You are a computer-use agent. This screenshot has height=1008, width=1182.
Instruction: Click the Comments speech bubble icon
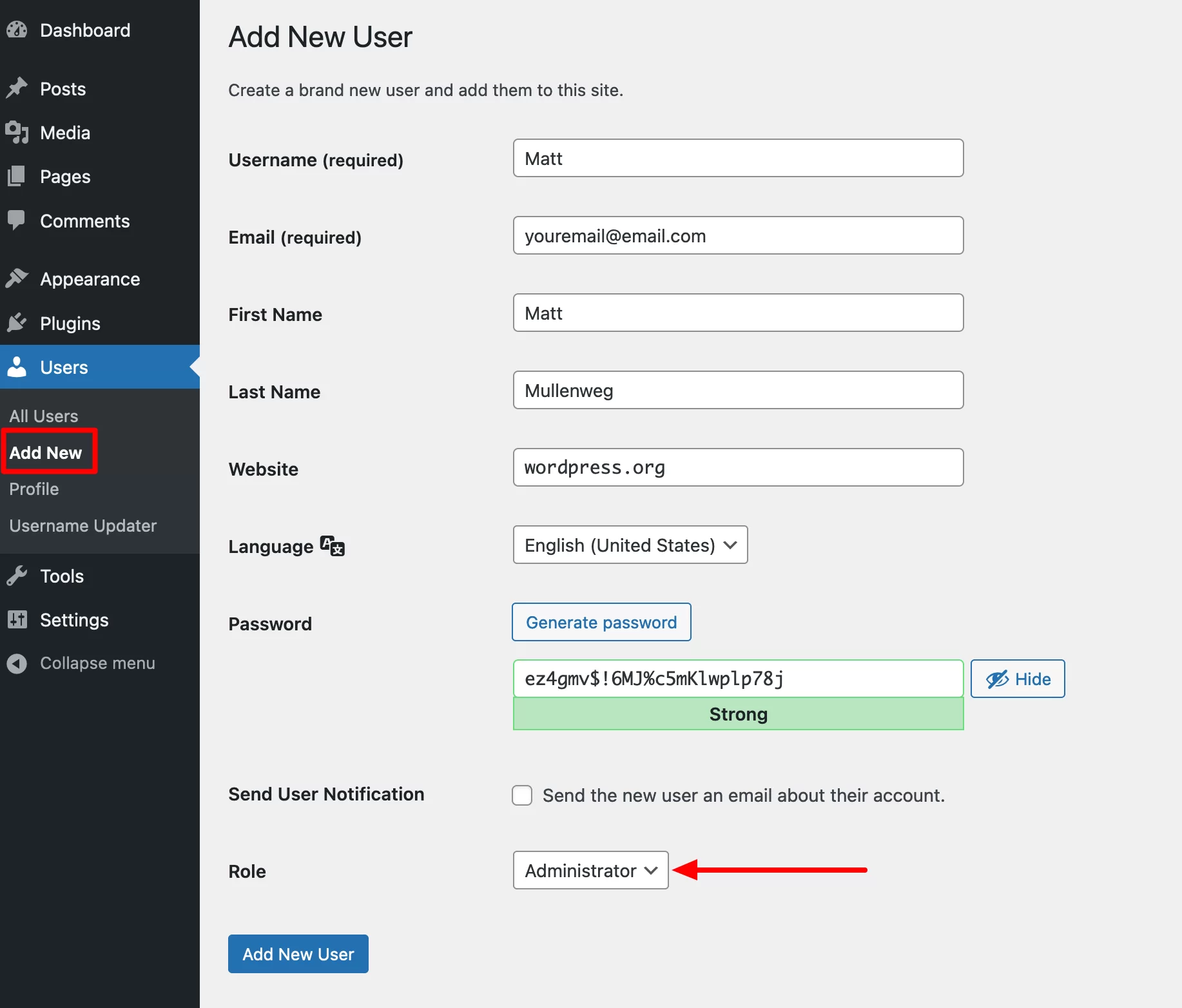(x=17, y=220)
